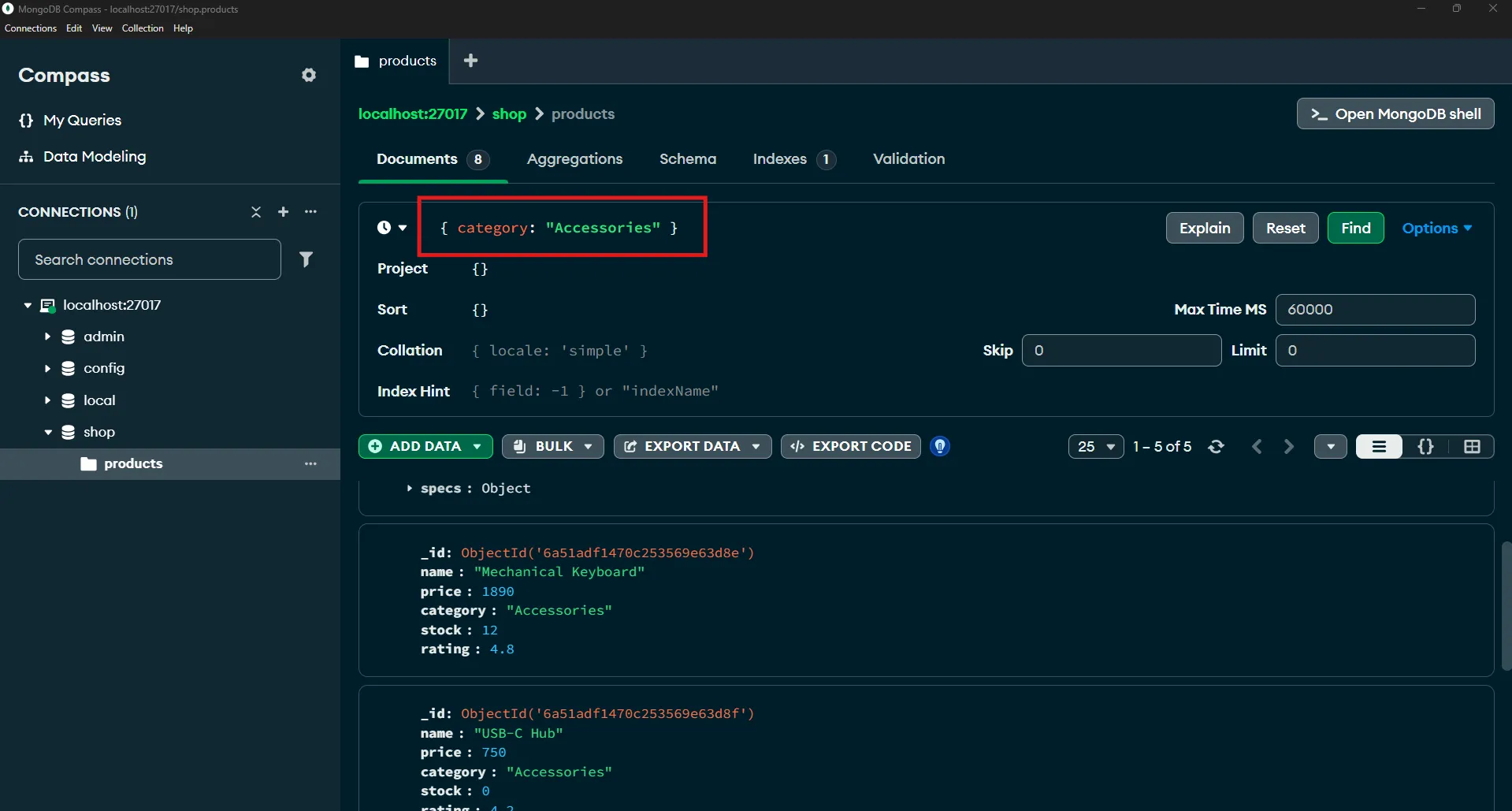Click the shop breadcrumb link
Viewport: 1512px width, 811px height.
tap(509, 113)
